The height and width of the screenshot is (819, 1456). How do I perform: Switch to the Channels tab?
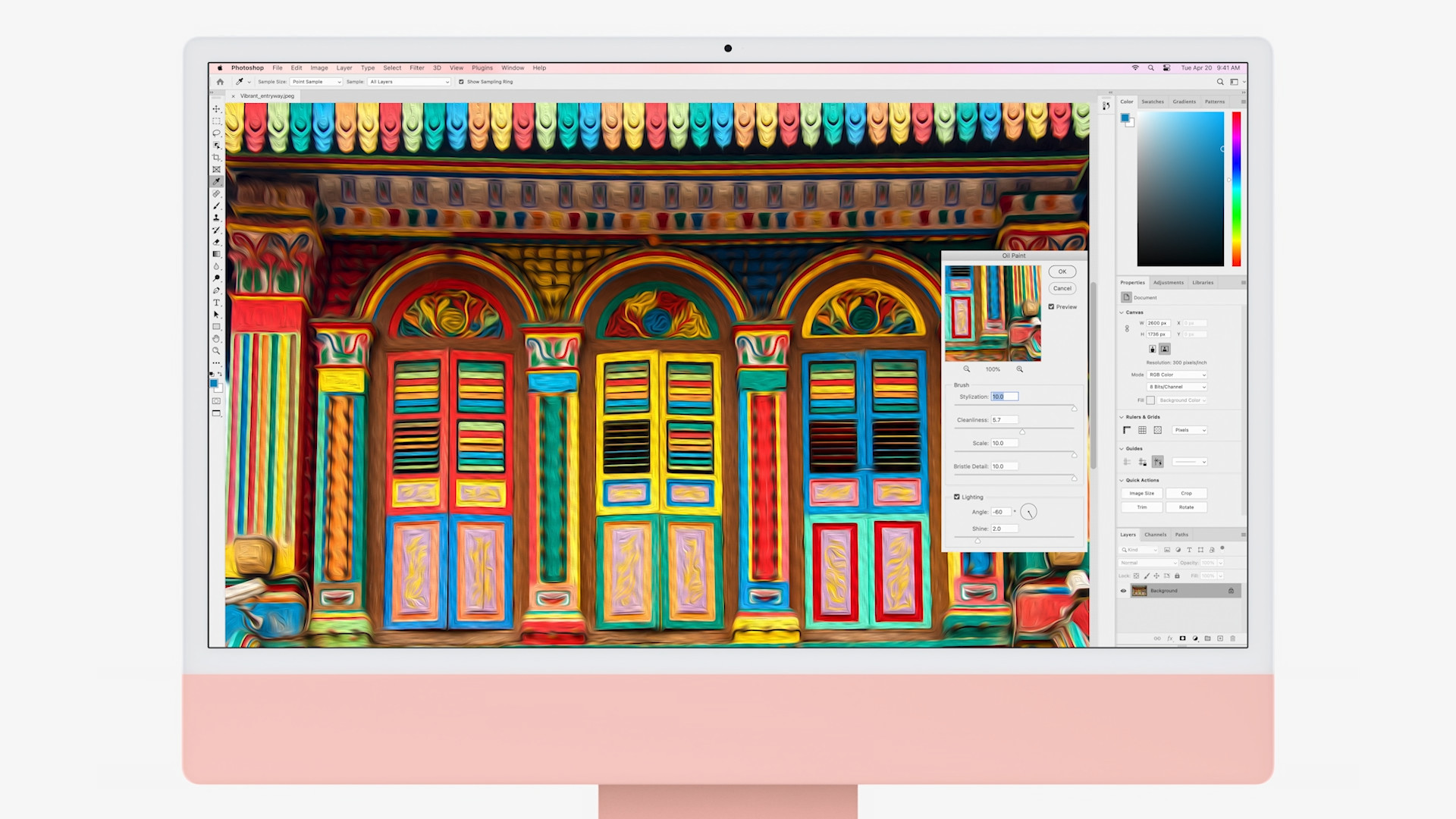point(1155,535)
